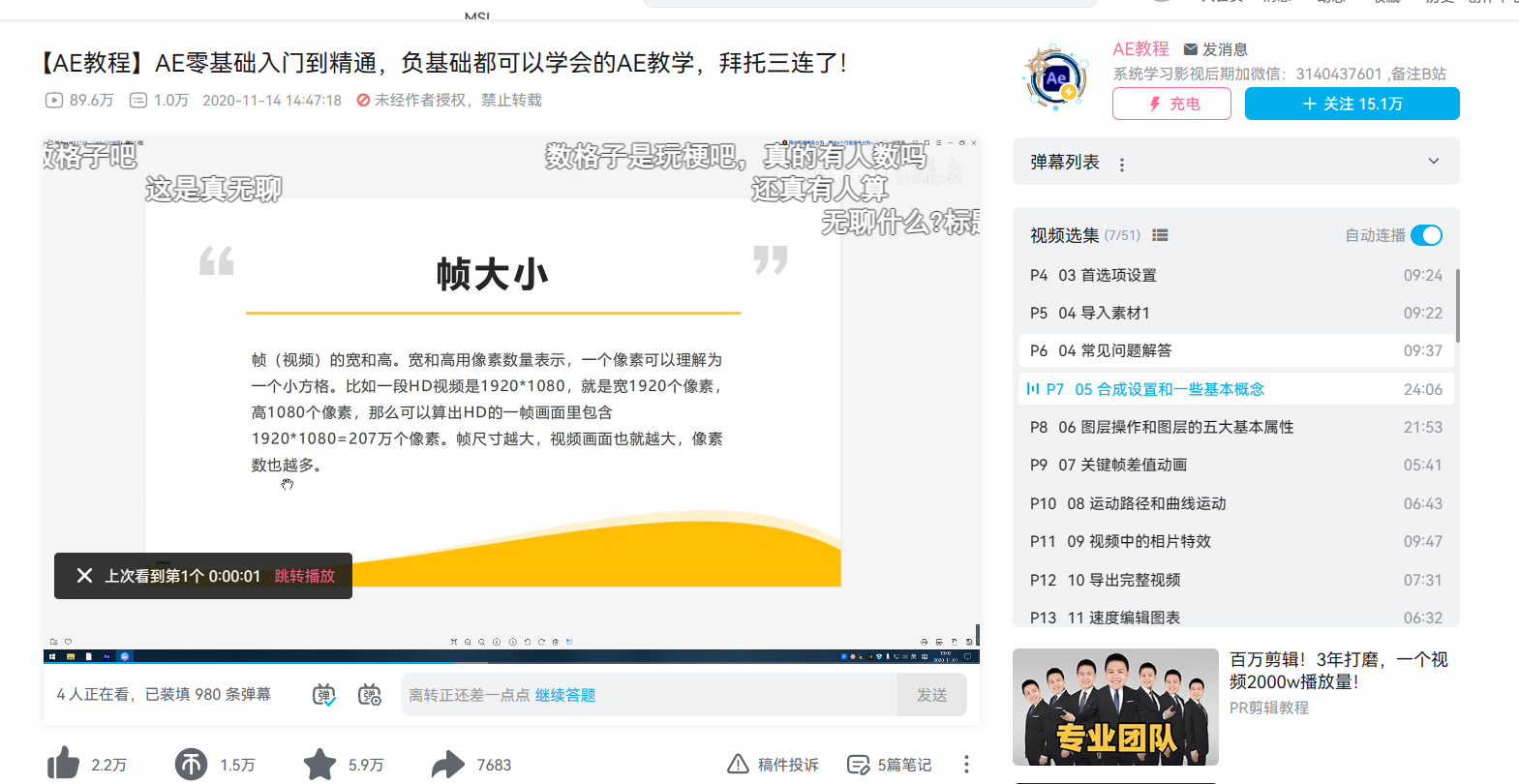Click the 发消息 envelope icon
Screen dimensions: 1519x784
click(1191, 49)
